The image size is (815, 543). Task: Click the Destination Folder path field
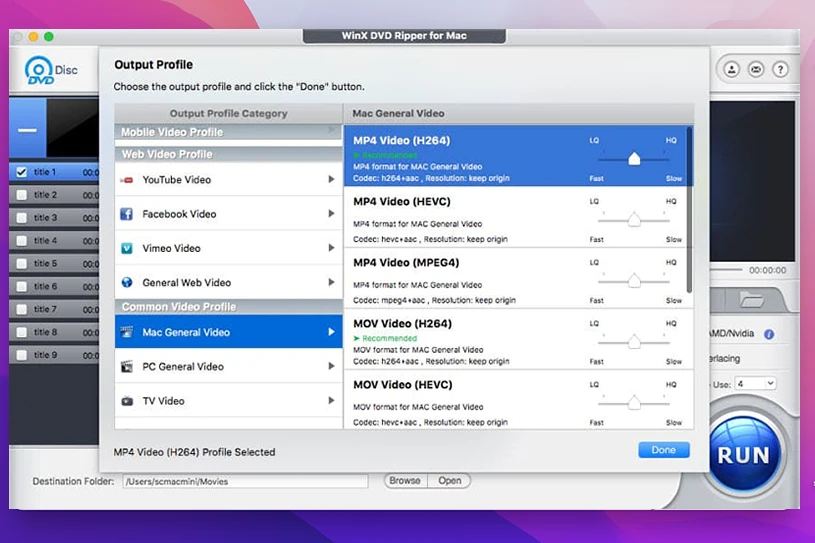[245, 481]
